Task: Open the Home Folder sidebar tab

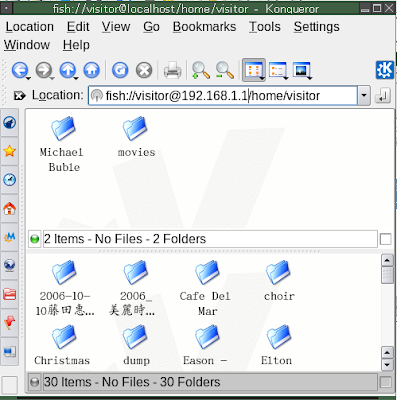Action: 9,209
